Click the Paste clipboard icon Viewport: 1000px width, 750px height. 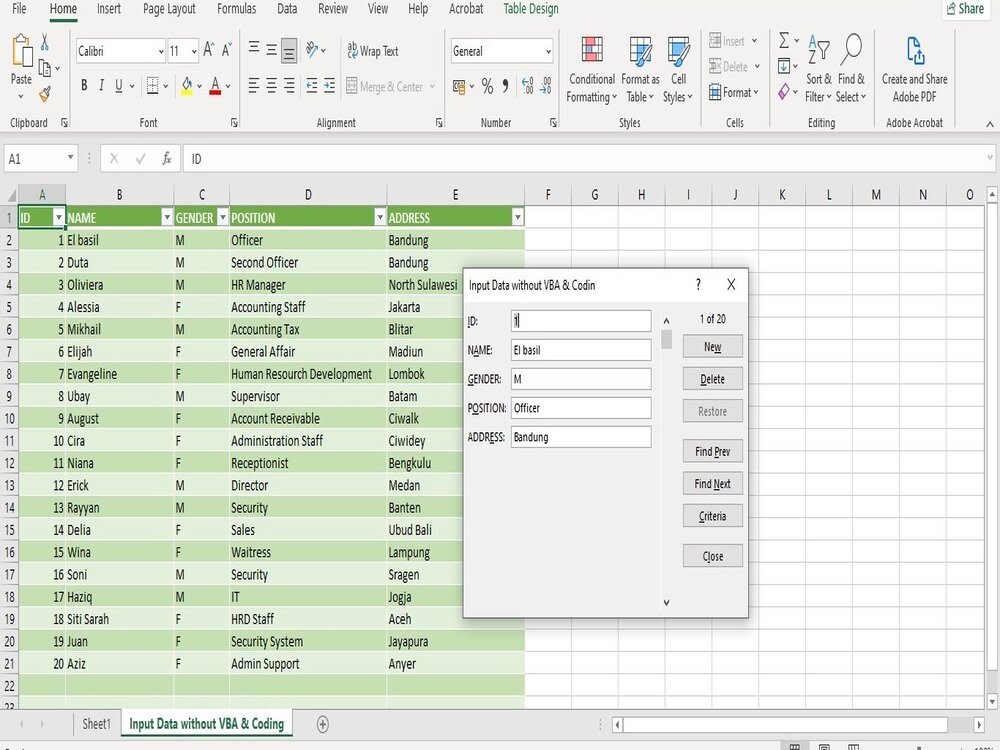pos(22,52)
